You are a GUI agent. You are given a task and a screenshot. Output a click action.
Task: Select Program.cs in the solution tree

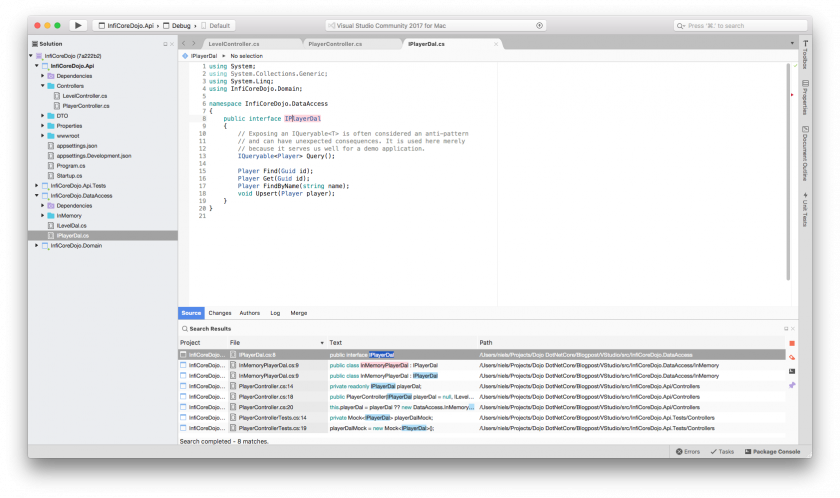click(71, 166)
